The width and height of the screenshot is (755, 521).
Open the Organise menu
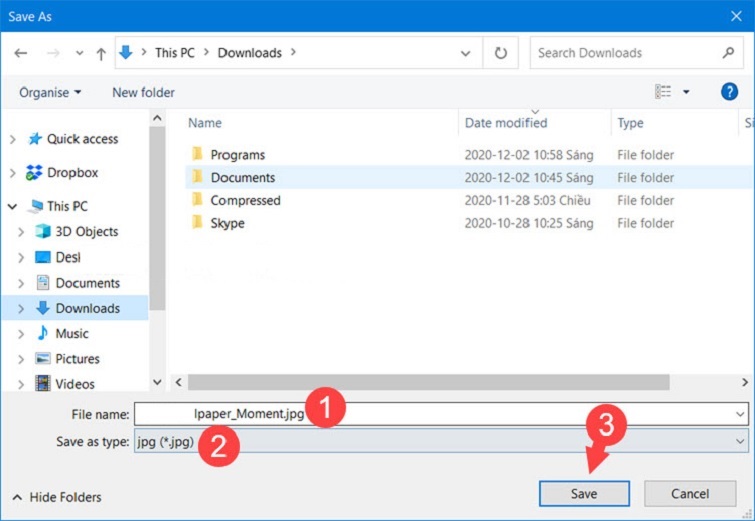(50, 92)
